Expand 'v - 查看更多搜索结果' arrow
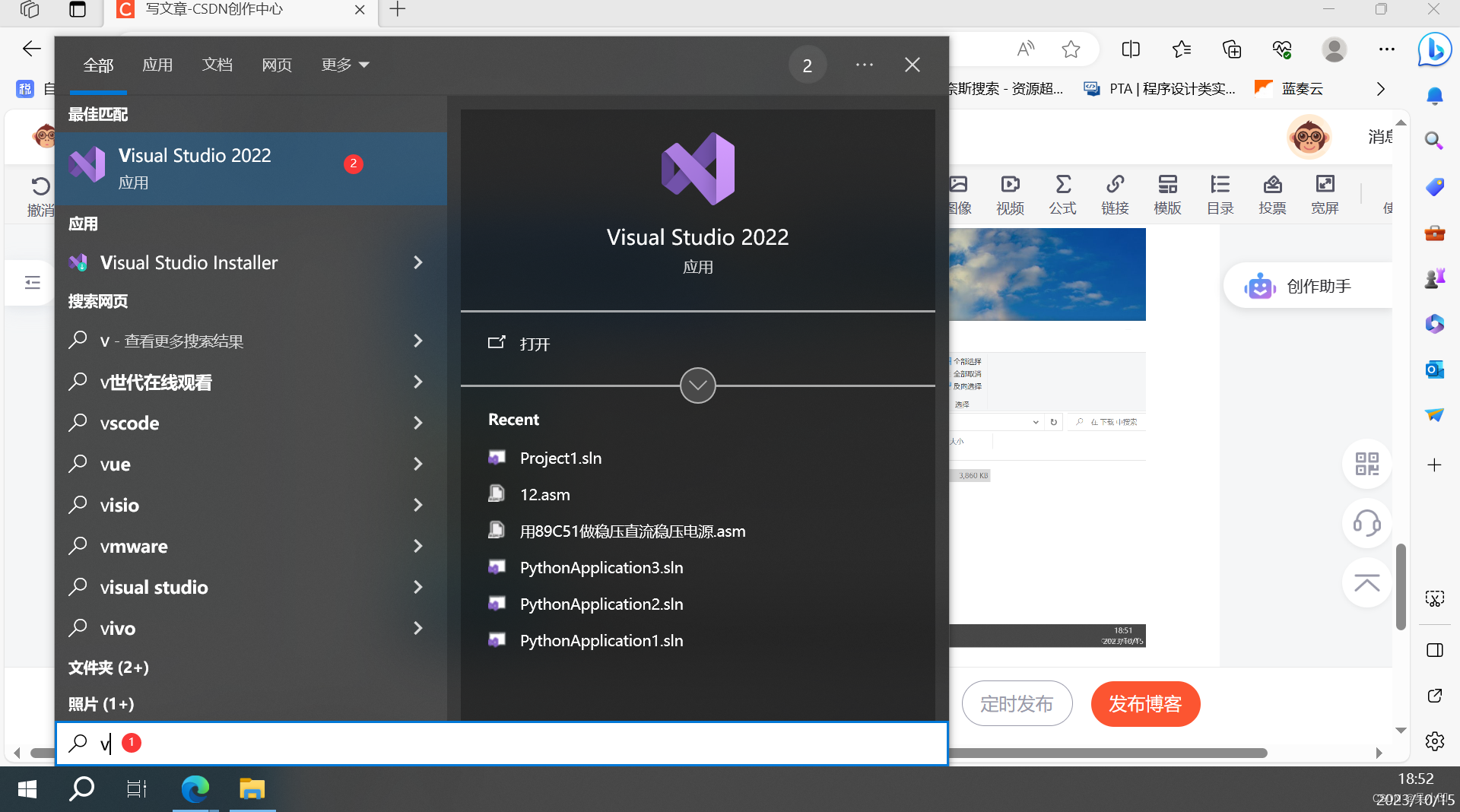This screenshot has width=1460, height=812. [x=417, y=341]
